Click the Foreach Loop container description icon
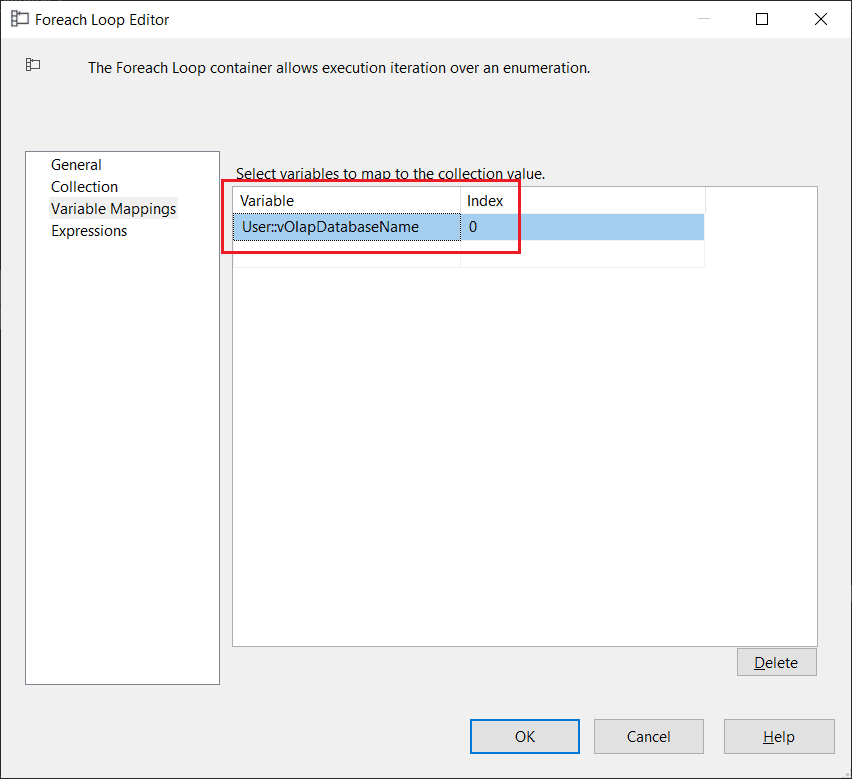 click(x=33, y=65)
